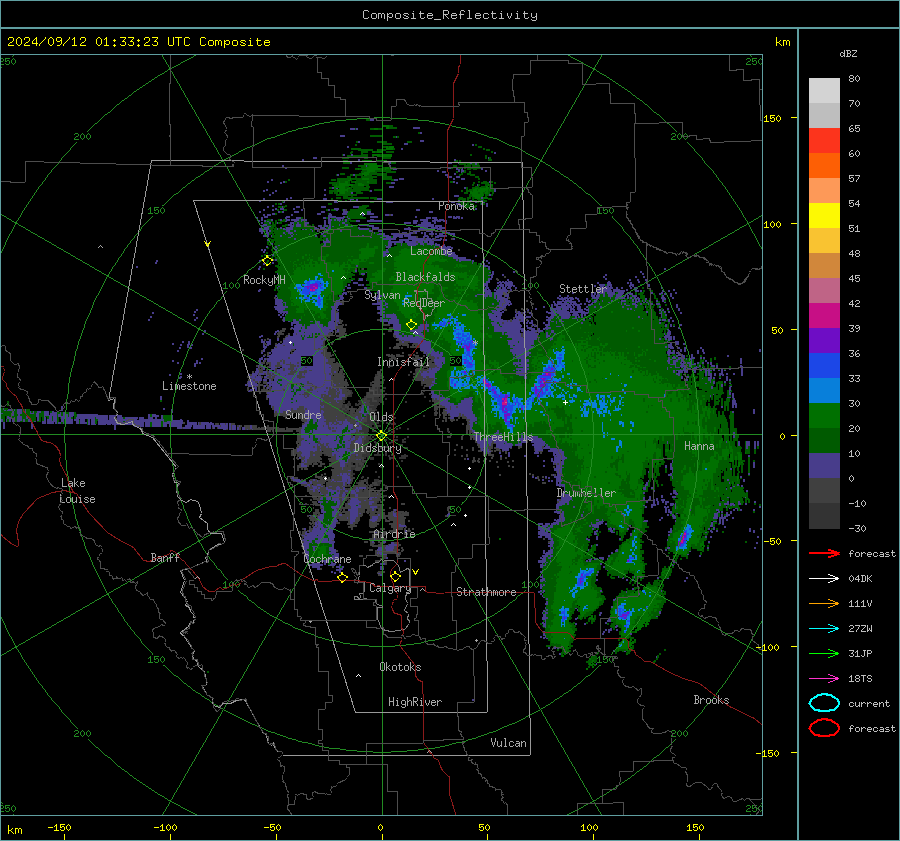Click the Sundre city label
The image size is (900, 841).
[303, 414]
